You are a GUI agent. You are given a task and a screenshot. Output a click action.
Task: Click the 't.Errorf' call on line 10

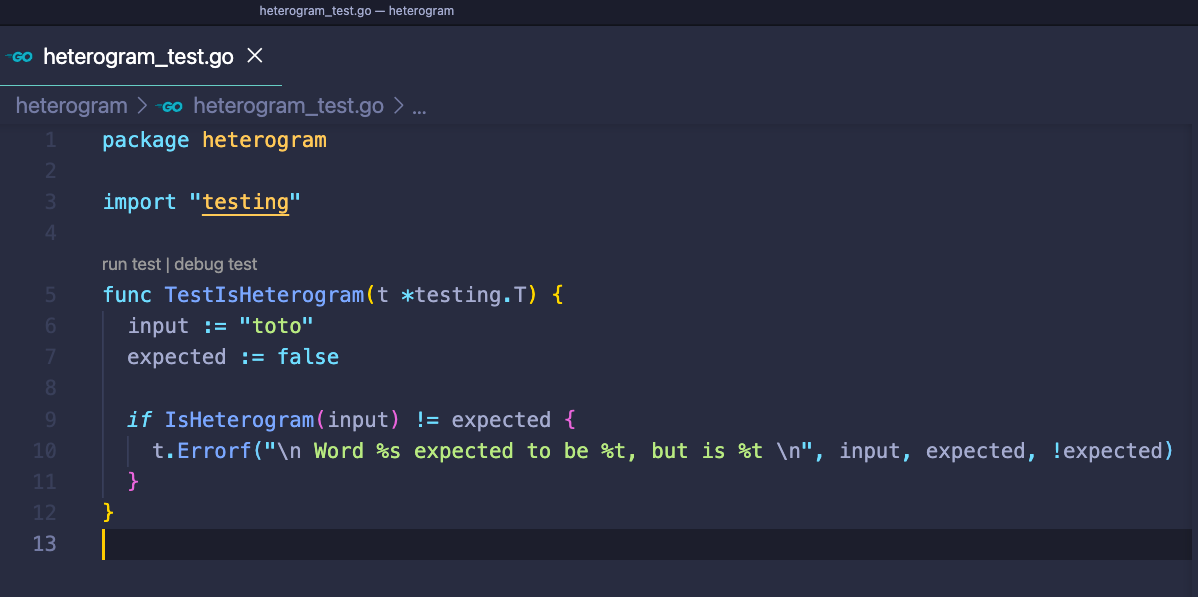click(202, 451)
